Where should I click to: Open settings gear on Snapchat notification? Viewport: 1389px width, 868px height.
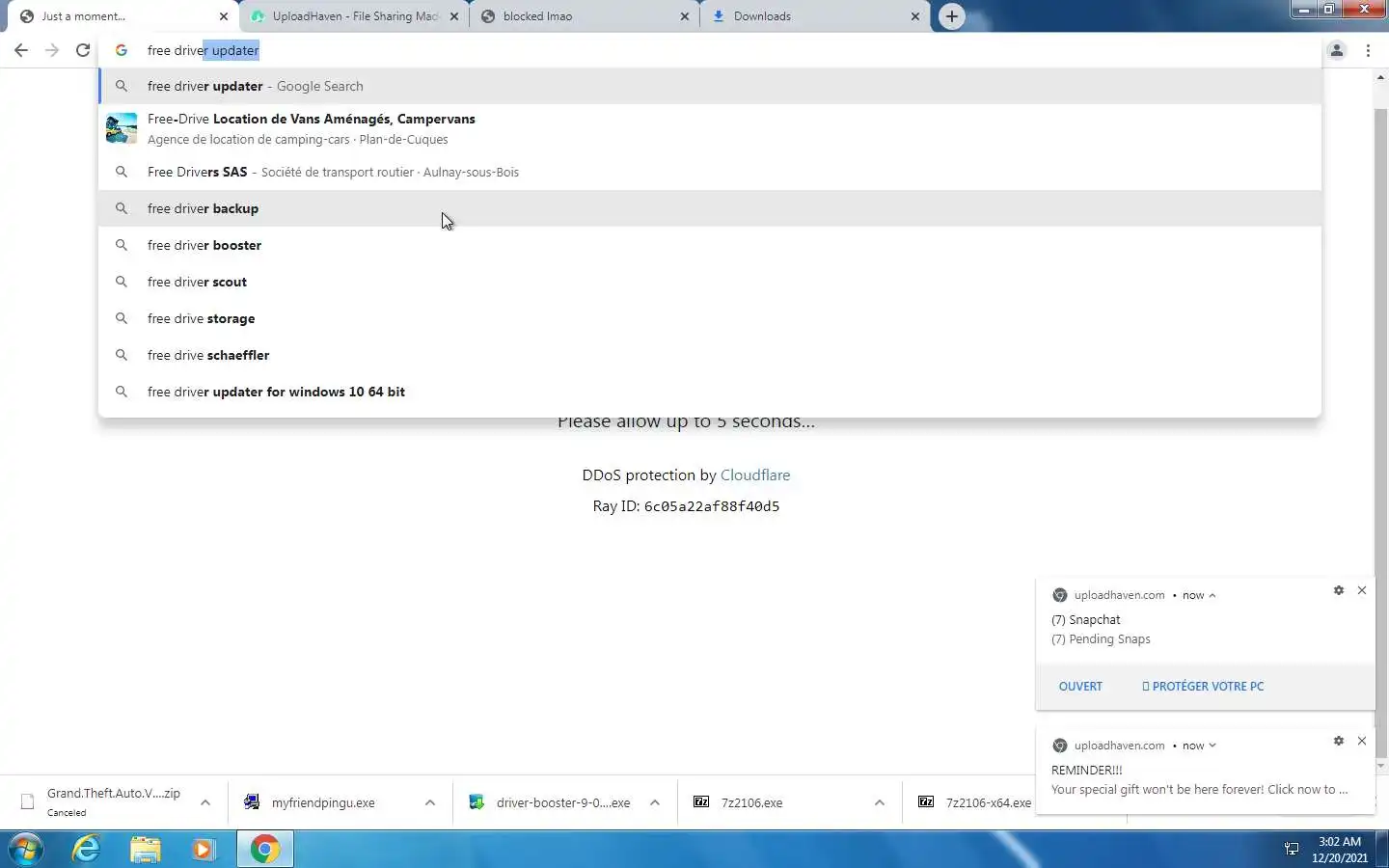point(1339,590)
